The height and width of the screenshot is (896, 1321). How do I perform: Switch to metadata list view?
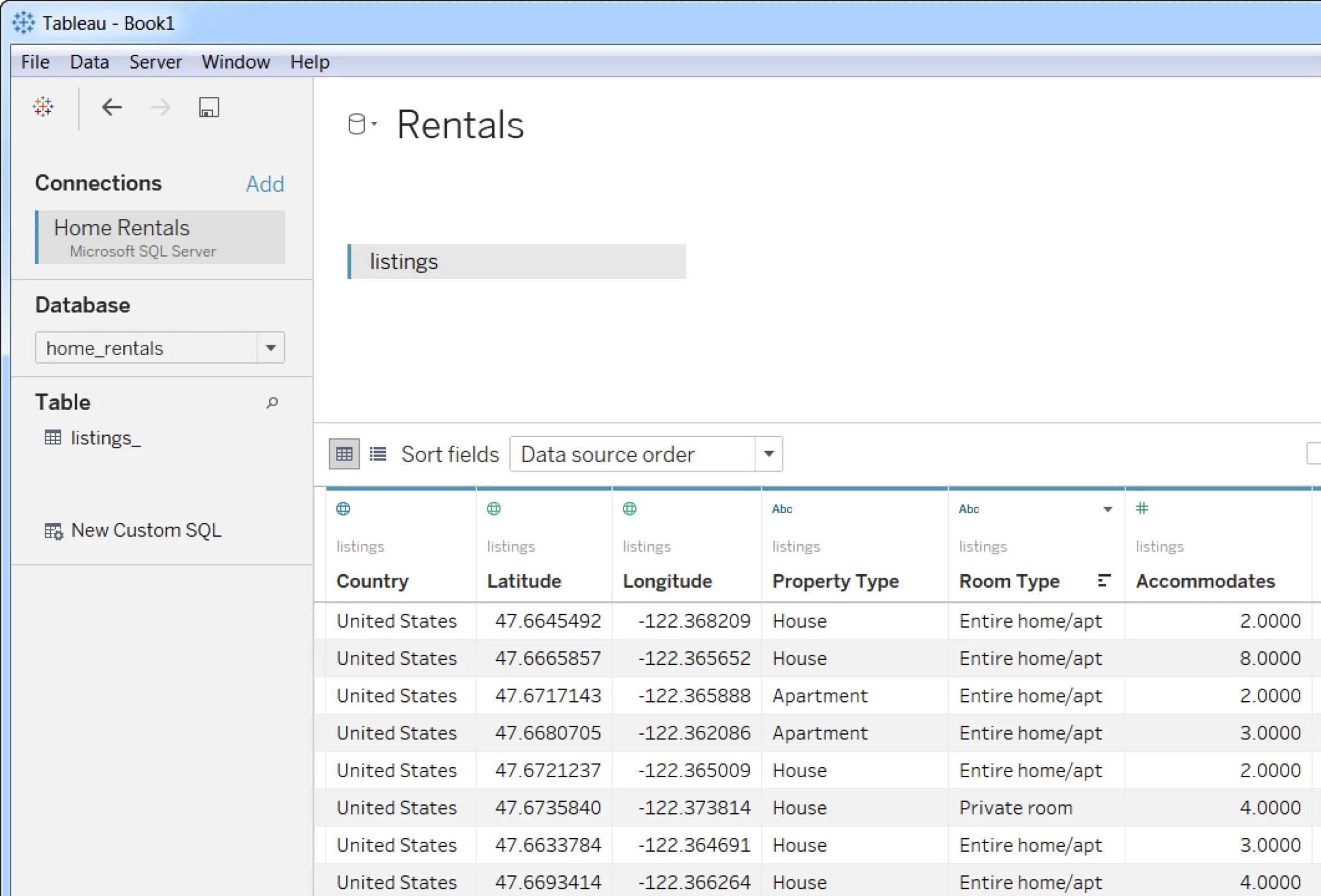coord(378,454)
